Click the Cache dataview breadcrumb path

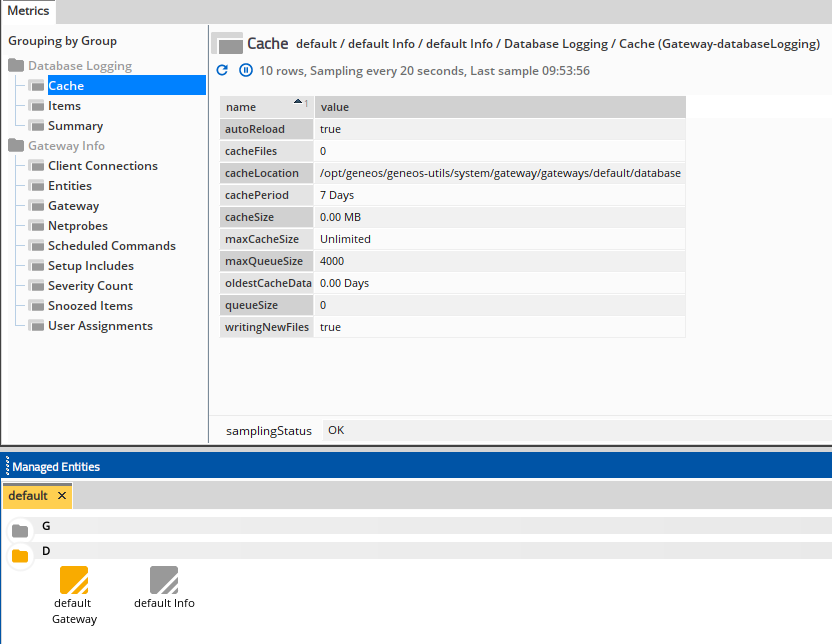pos(558,43)
